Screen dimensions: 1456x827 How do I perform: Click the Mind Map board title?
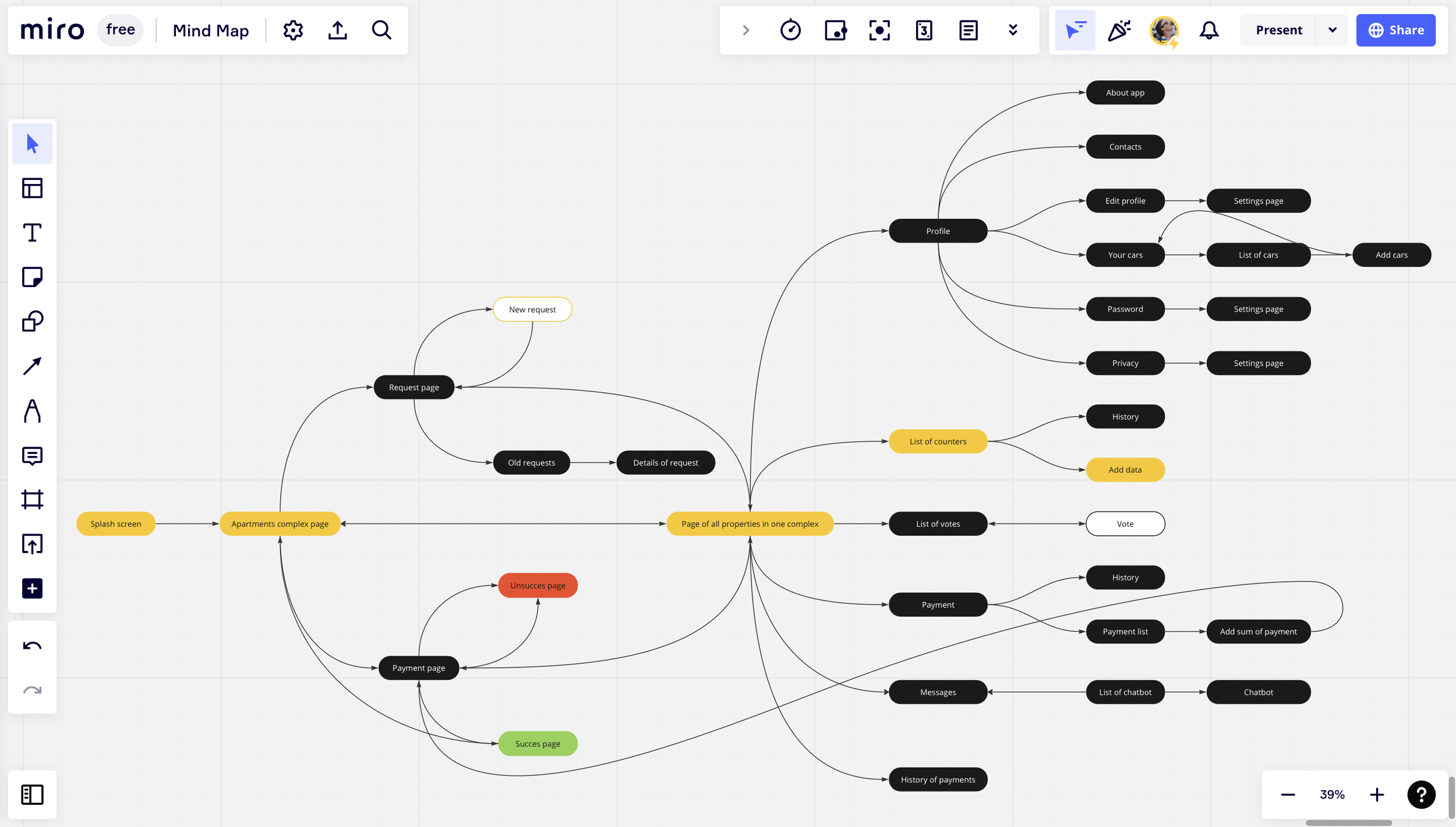click(x=211, y=30)
